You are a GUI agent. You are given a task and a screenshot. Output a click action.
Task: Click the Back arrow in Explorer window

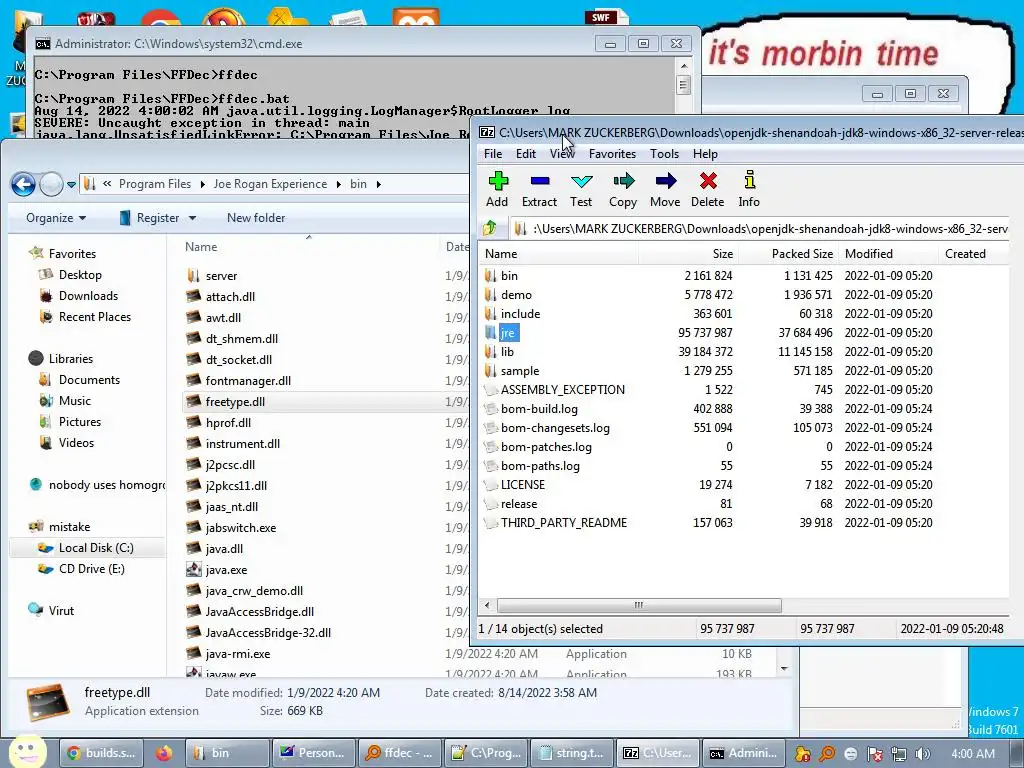point(23,184)
